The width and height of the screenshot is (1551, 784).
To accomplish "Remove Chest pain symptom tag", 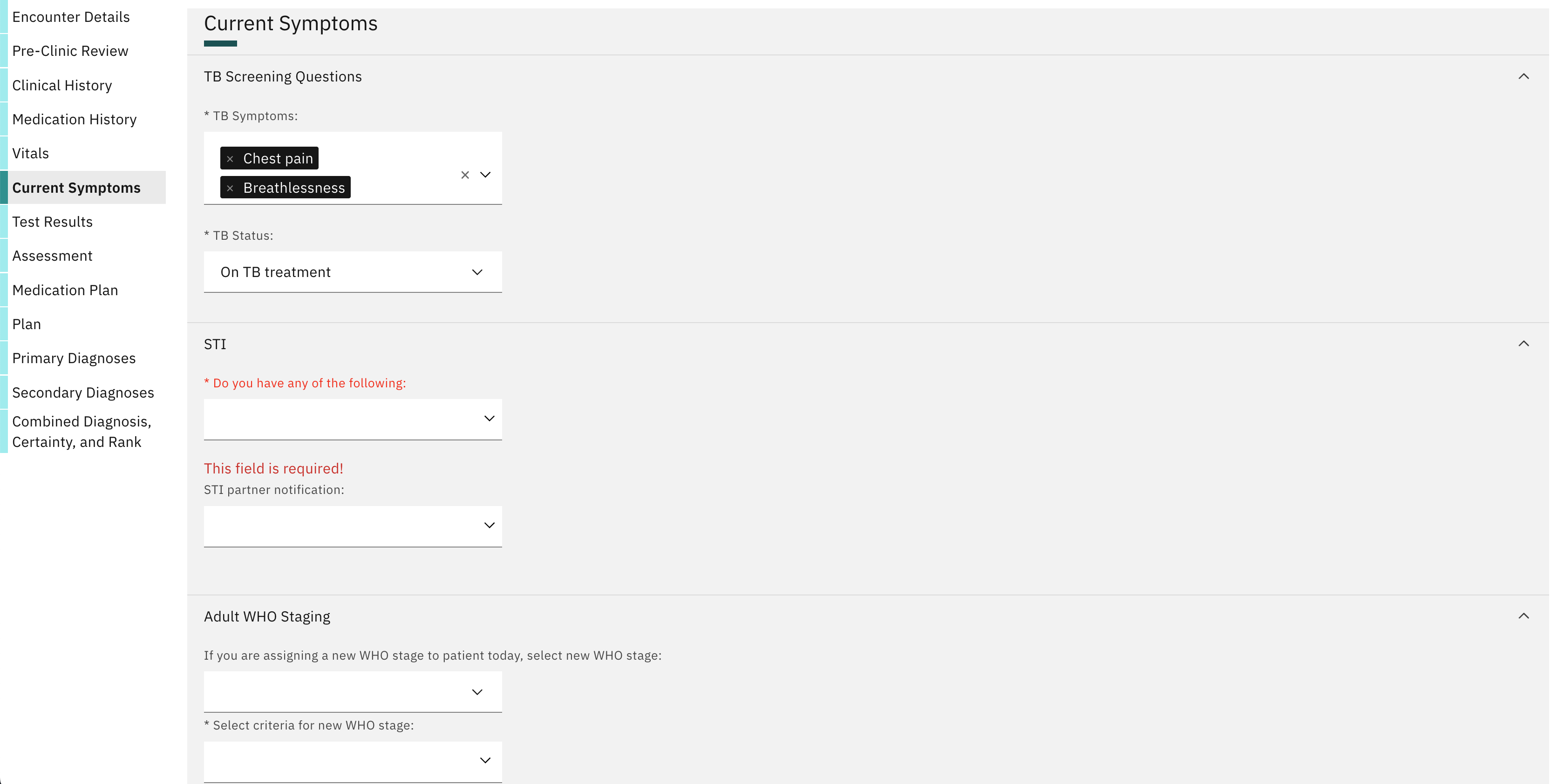I will 230,158.
